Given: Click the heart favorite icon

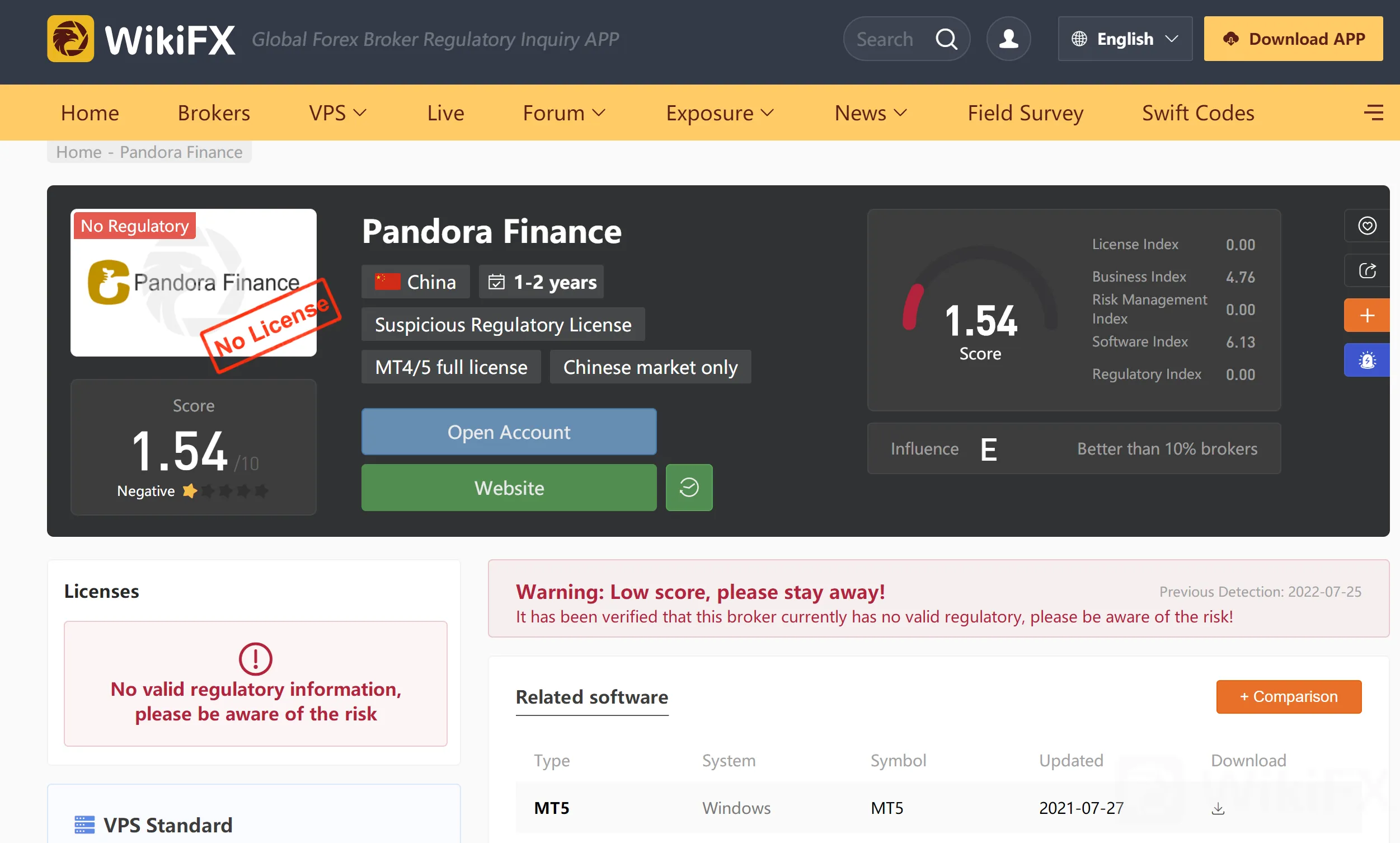Looking at the screenshot, I should point(1366,226).
